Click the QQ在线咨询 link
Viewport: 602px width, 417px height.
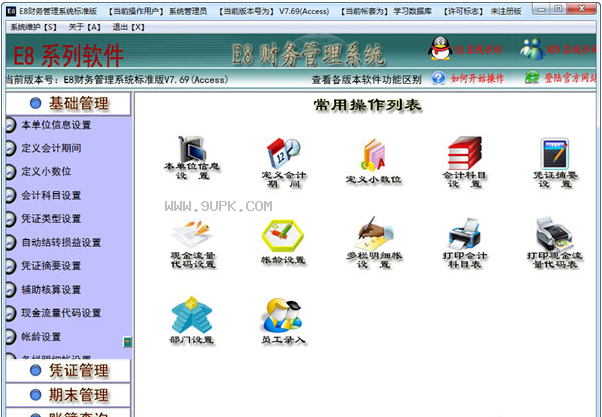coord(478,49)
